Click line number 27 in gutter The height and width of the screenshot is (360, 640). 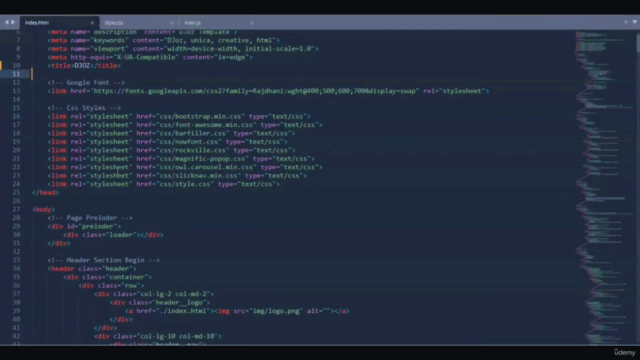point(16,209)
